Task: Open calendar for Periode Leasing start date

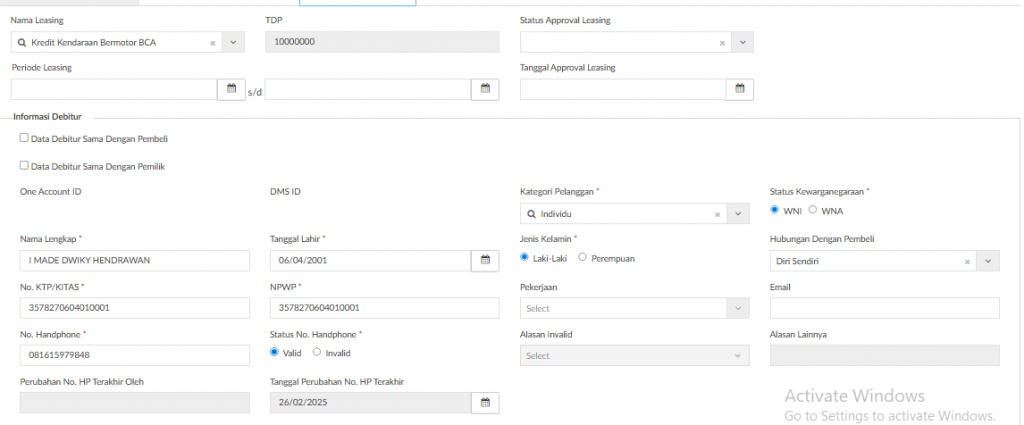Action: click(231, 89)
